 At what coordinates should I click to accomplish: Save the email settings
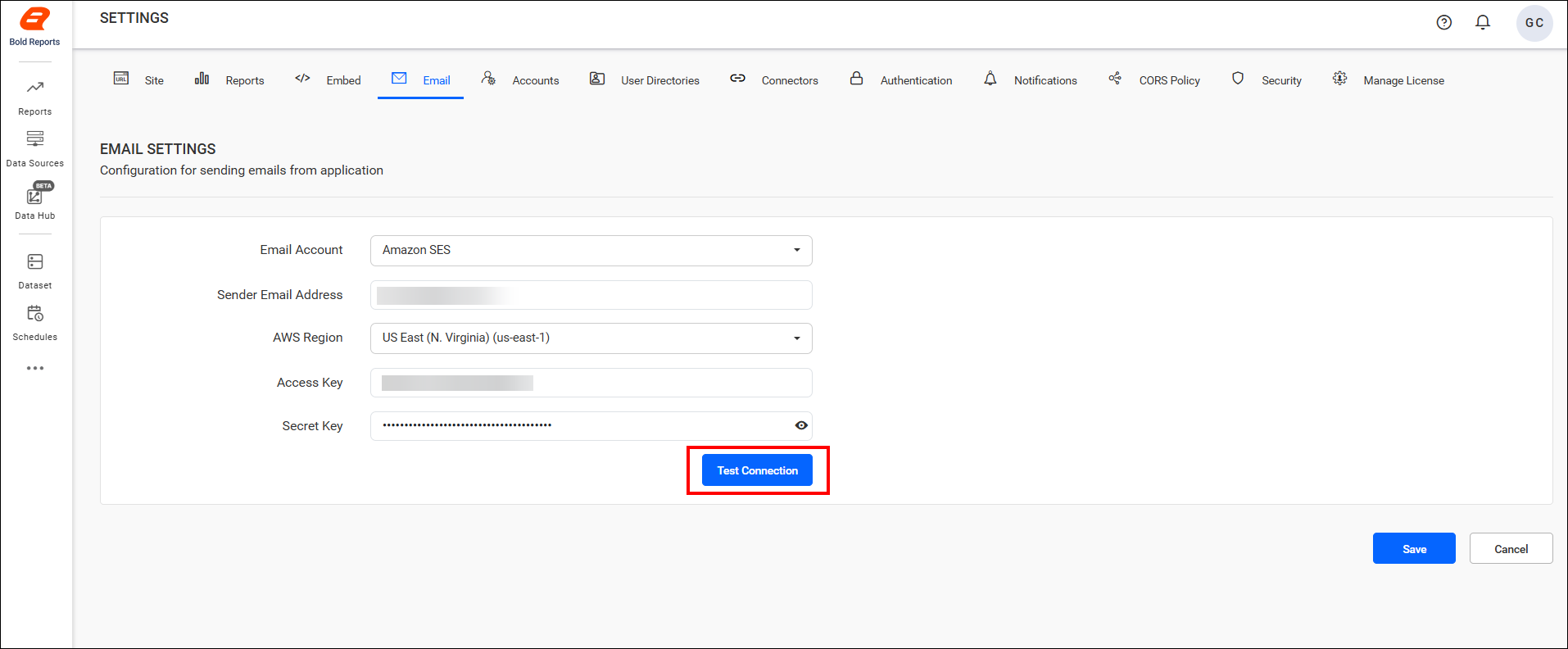point(1414,548)
